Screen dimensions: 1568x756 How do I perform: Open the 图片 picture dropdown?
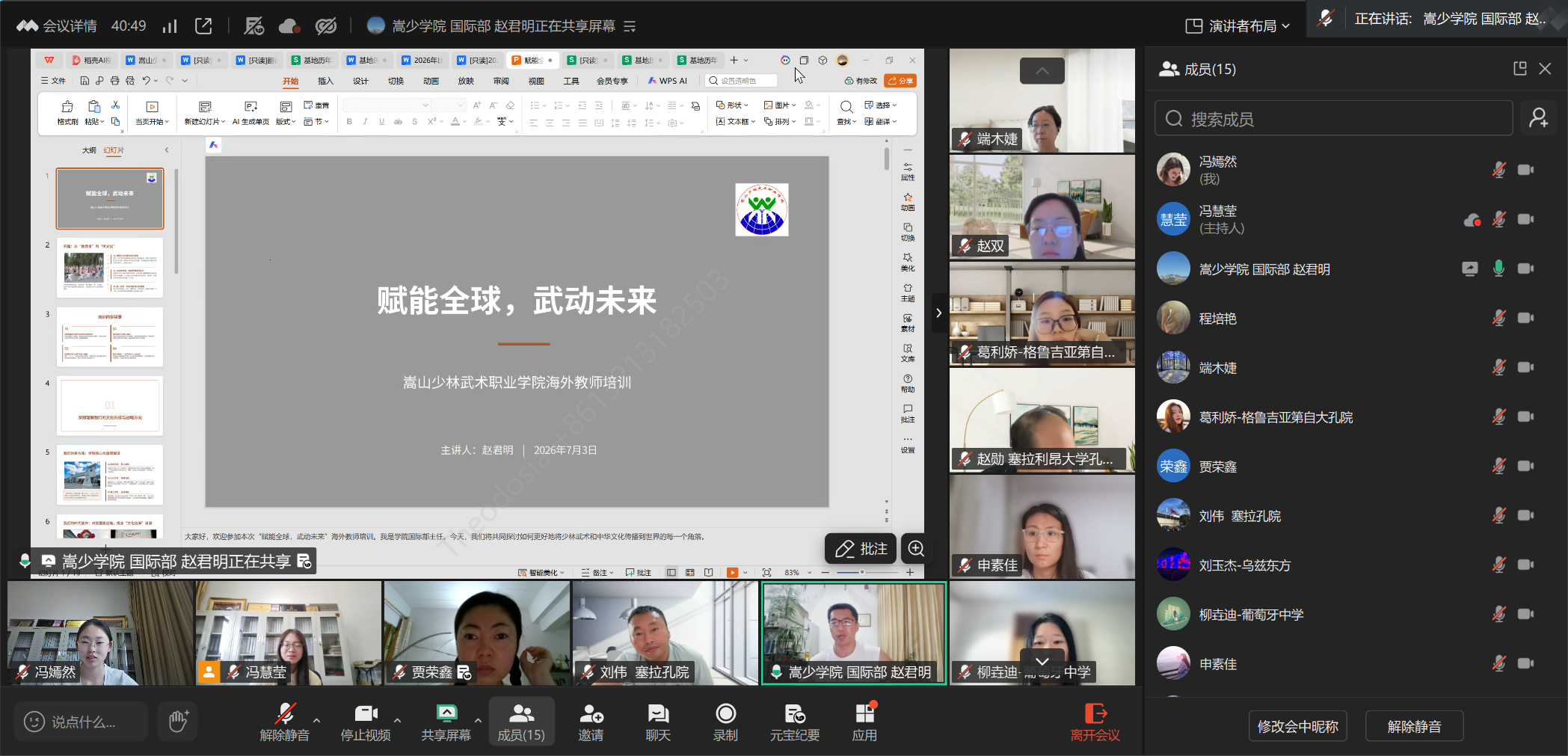point(779,105)
